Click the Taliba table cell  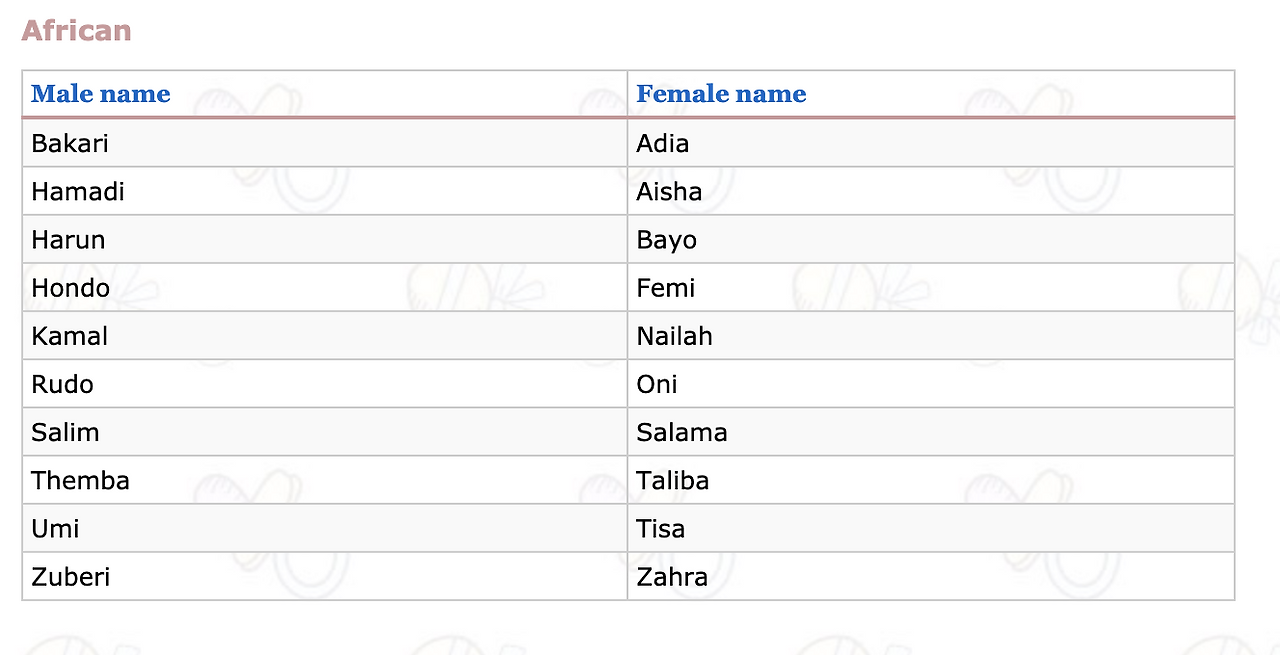click(673, 480)
